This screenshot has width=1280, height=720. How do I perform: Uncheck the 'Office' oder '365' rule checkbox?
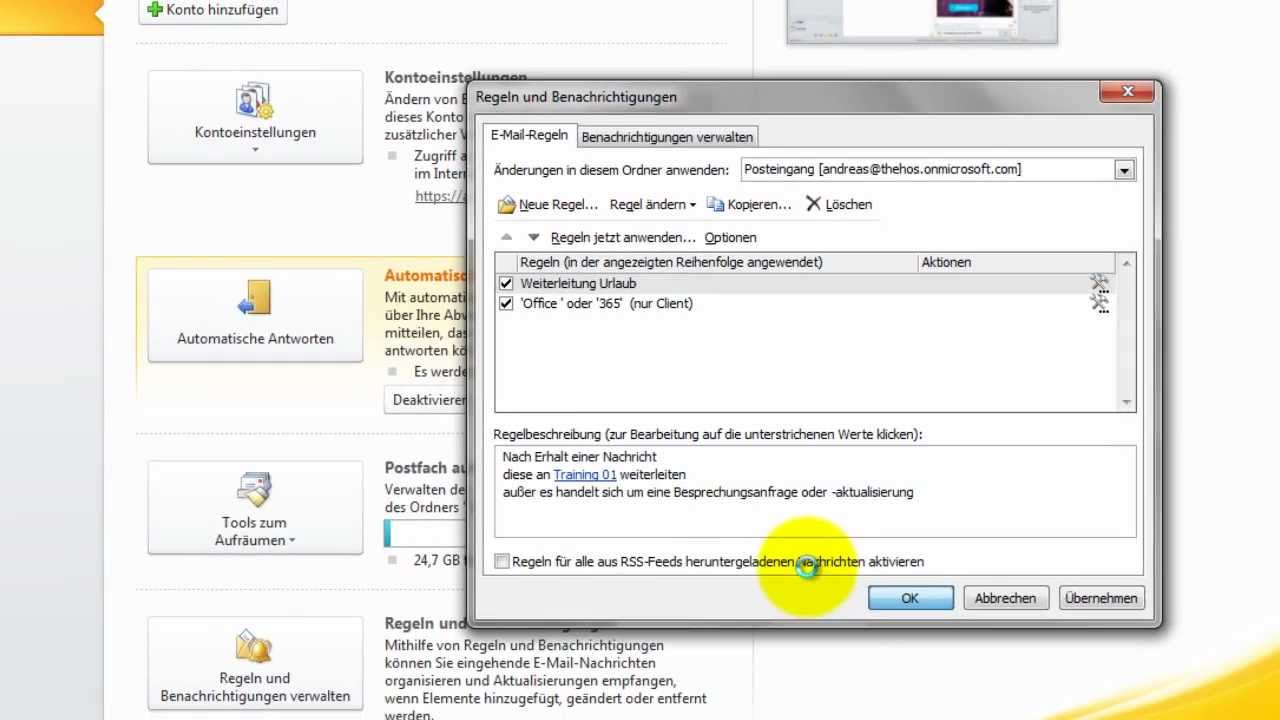pyautogui.click(x=506, y=304)
